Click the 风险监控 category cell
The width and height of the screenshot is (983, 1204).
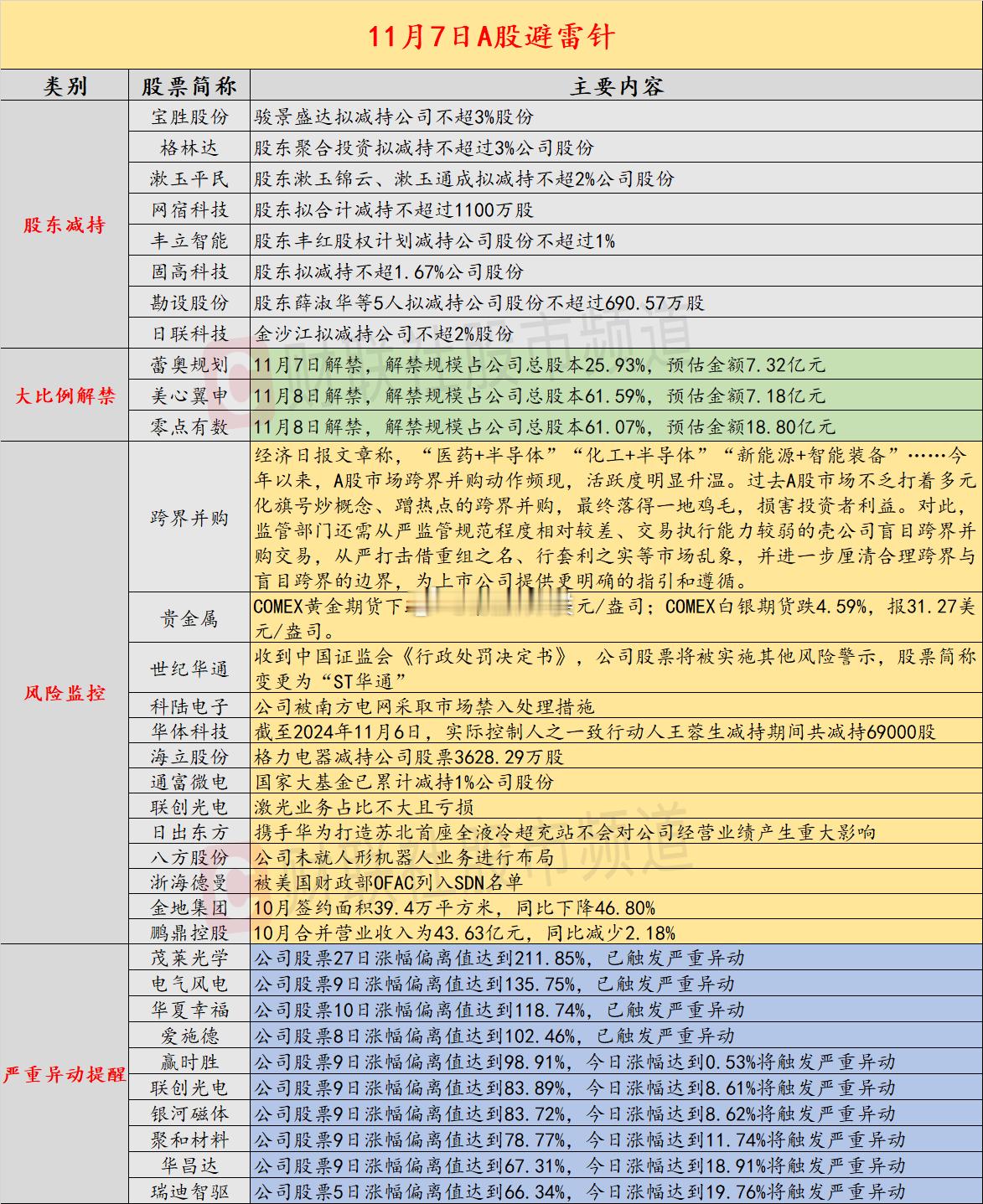click(65, 693)
